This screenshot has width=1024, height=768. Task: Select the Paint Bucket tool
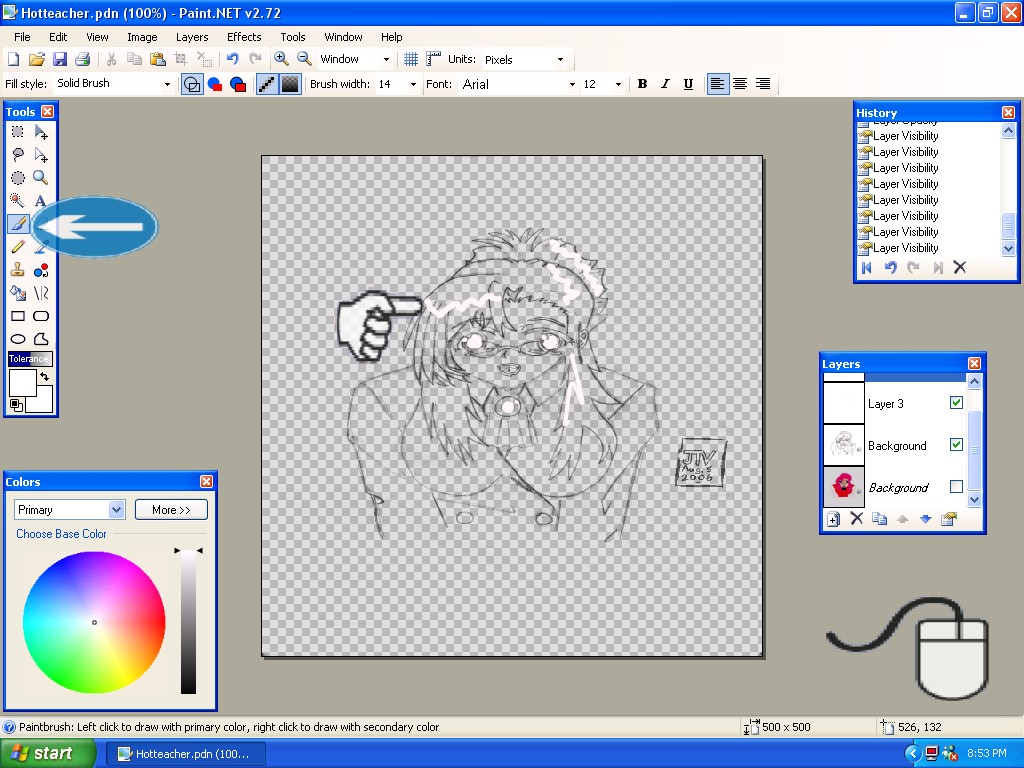tap(18, 293)
